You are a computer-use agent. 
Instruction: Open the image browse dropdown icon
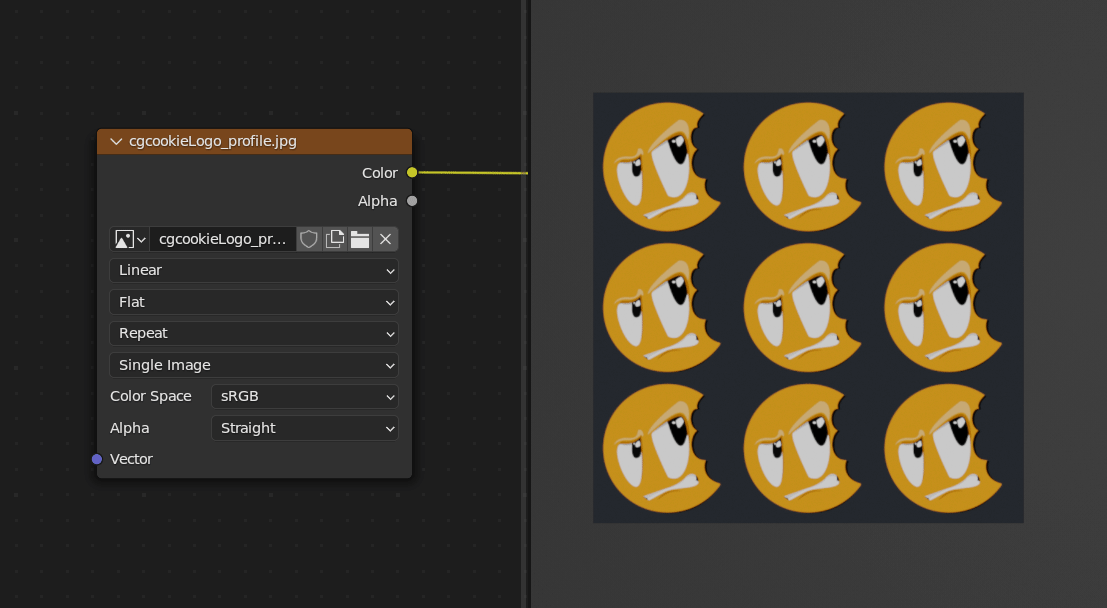130,239
